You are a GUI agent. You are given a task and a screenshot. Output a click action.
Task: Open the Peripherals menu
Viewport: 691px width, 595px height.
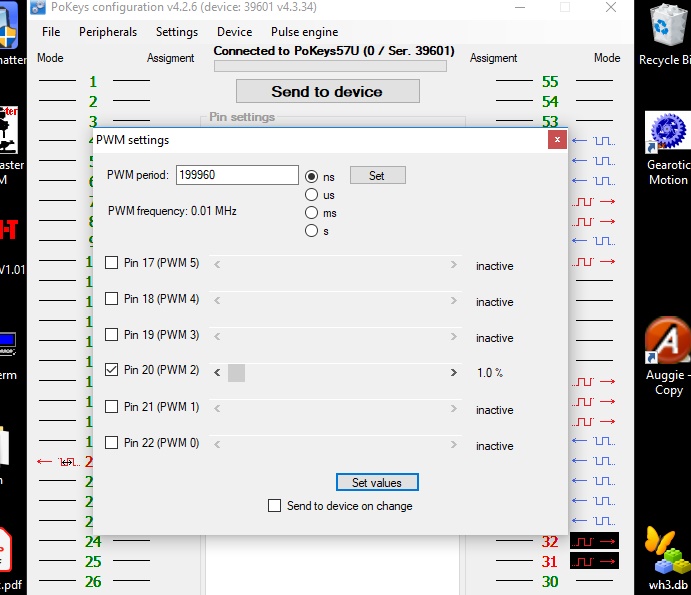[108, 32]
